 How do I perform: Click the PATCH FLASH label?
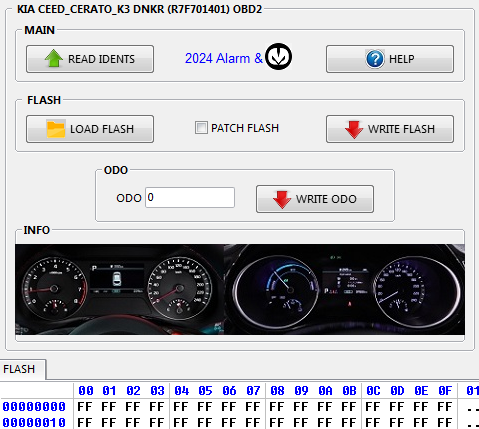pyautogui.click(x=245, y=128)
